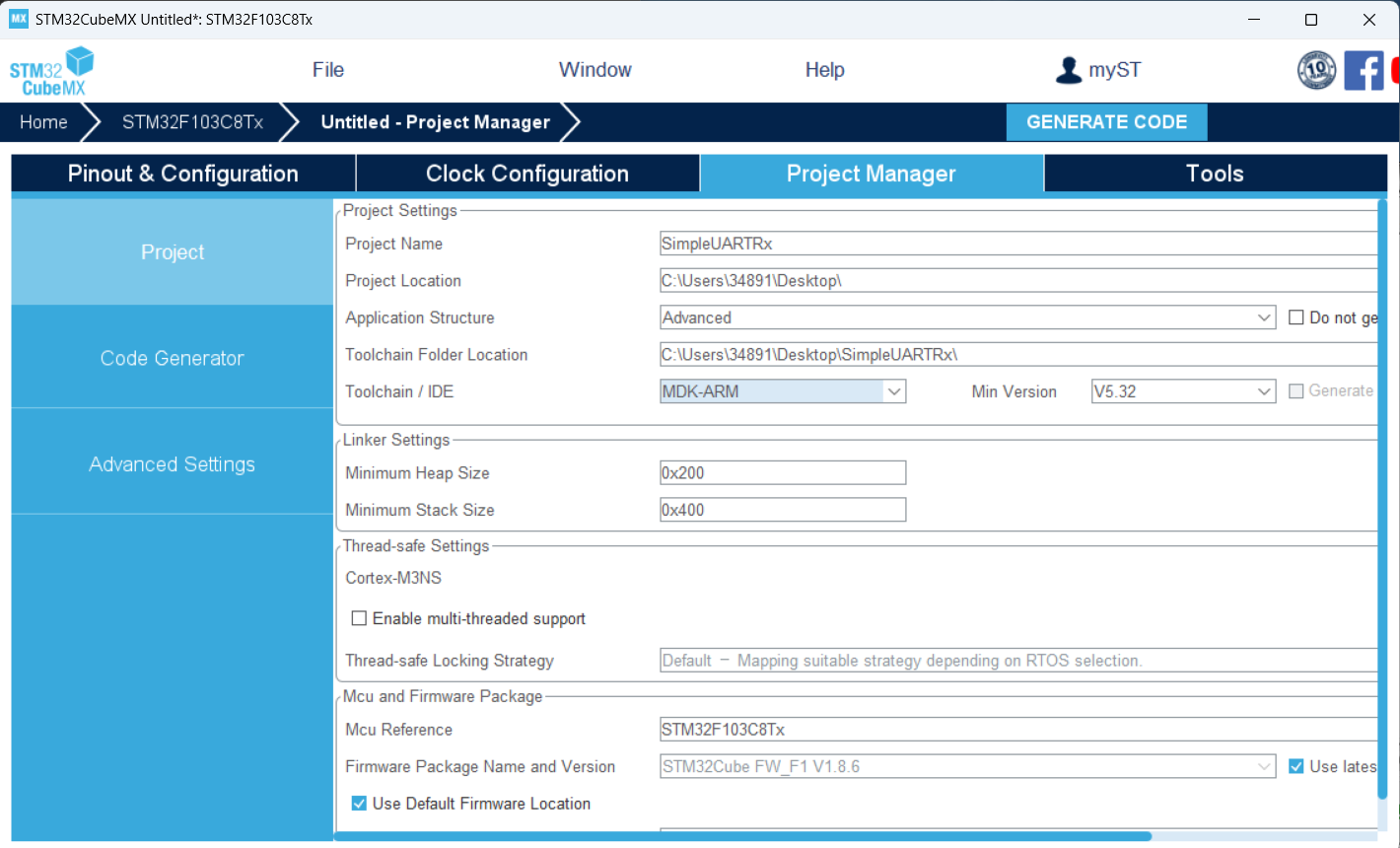1400x848 pixels.
Task: Click the Mcu Reference field
Action: pyautogui.click(x=1018, y=730)
